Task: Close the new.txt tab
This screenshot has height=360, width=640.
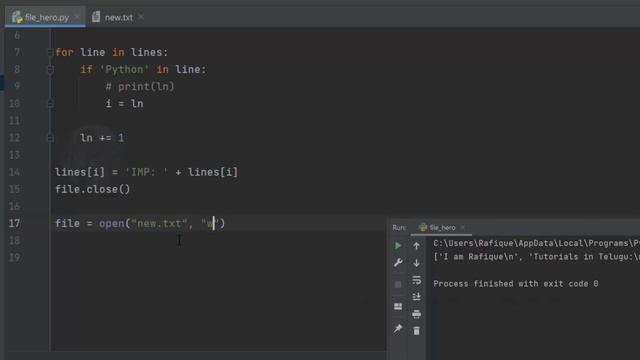Action: tap(141, 17)
